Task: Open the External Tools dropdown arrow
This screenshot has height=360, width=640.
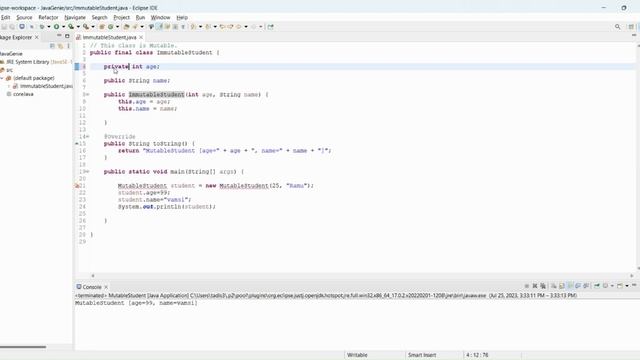Action: [93, 27]
